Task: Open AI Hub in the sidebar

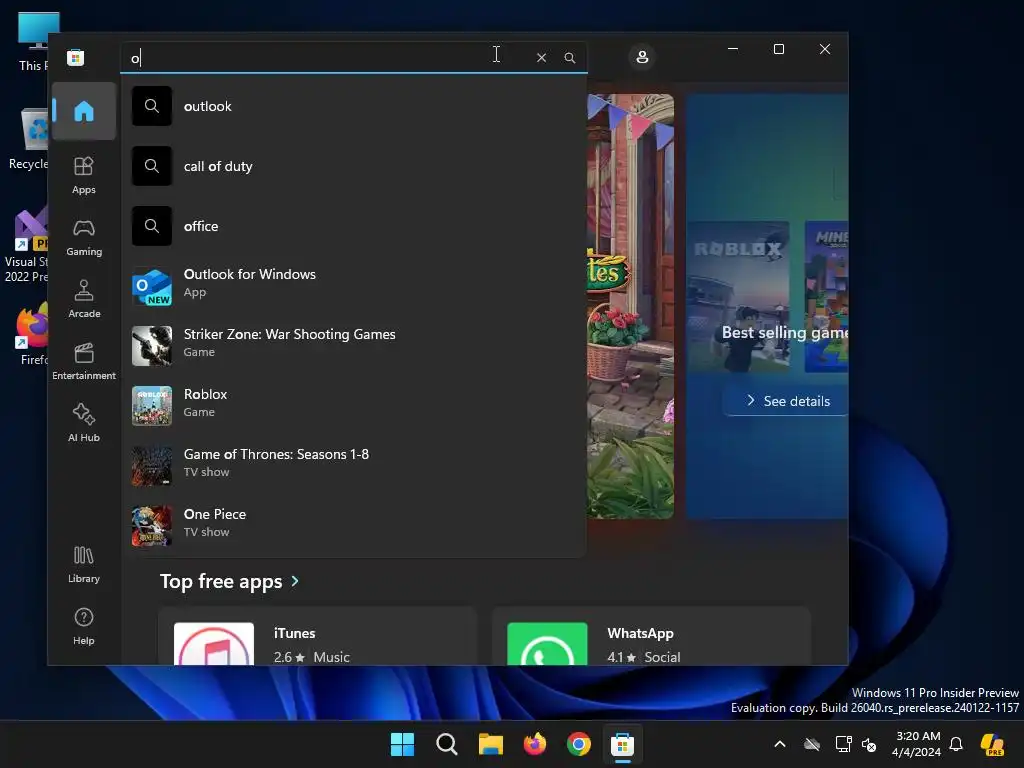Action: 84,423
